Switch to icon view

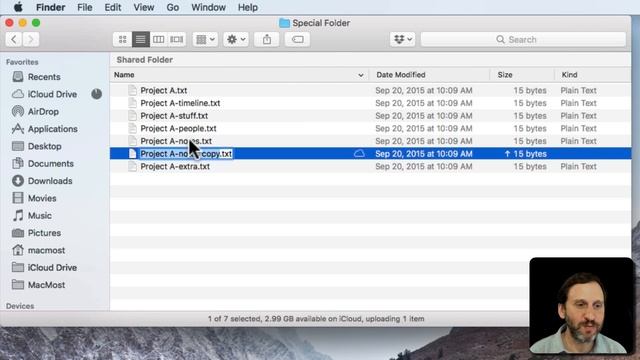click(x=122, y=39)
